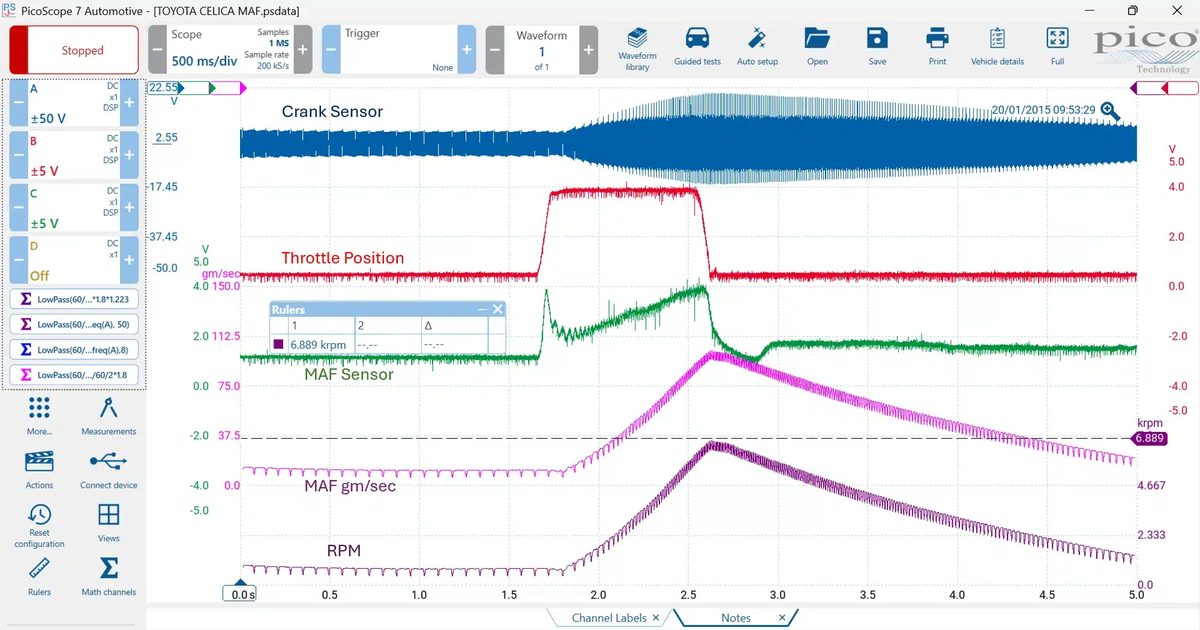Screen dimensions: 1200x630
Task: Increase Channel A range with plus
Action: point(129,103)
